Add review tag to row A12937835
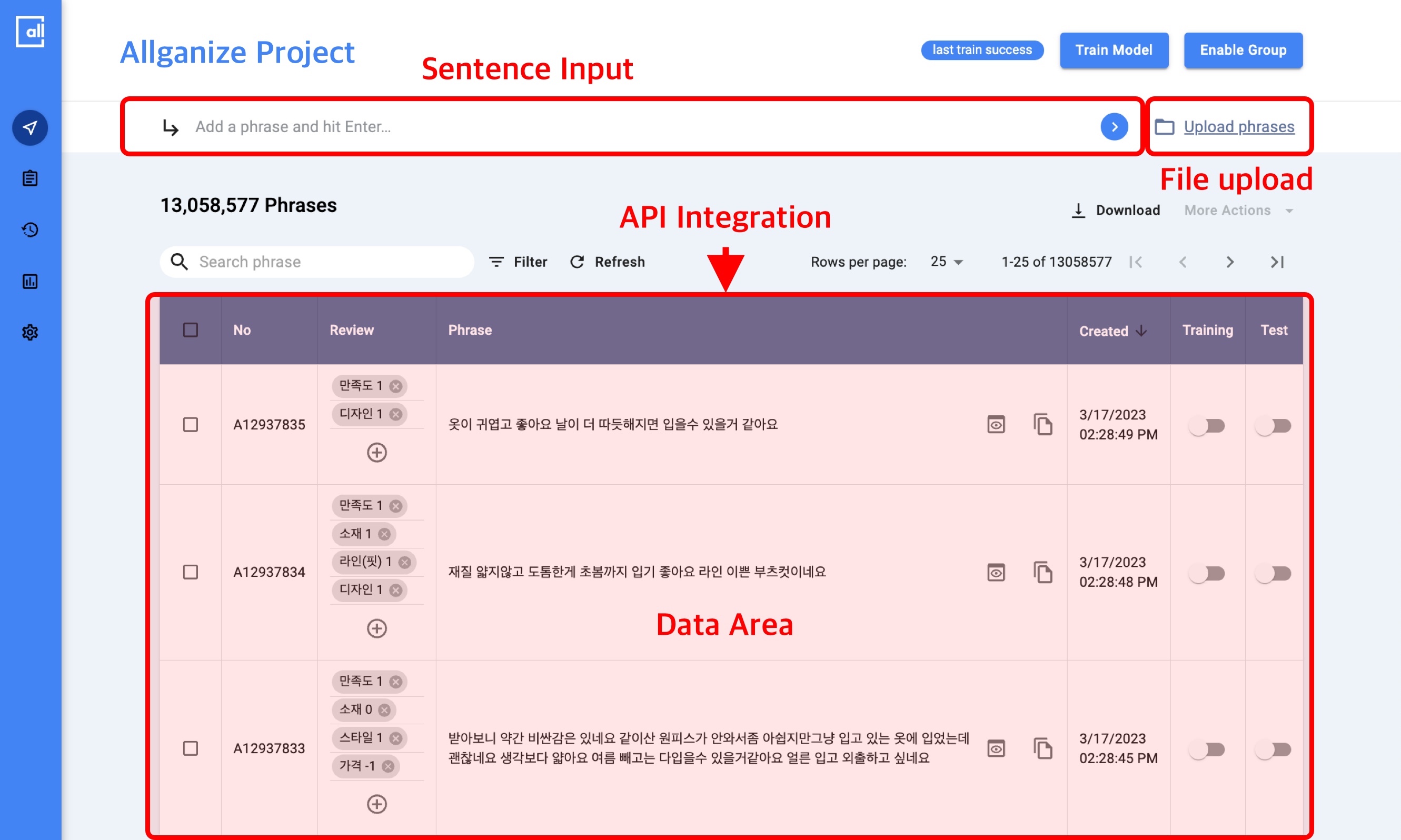The height and width of the screenshot is (840, 1401). point(376,452)
